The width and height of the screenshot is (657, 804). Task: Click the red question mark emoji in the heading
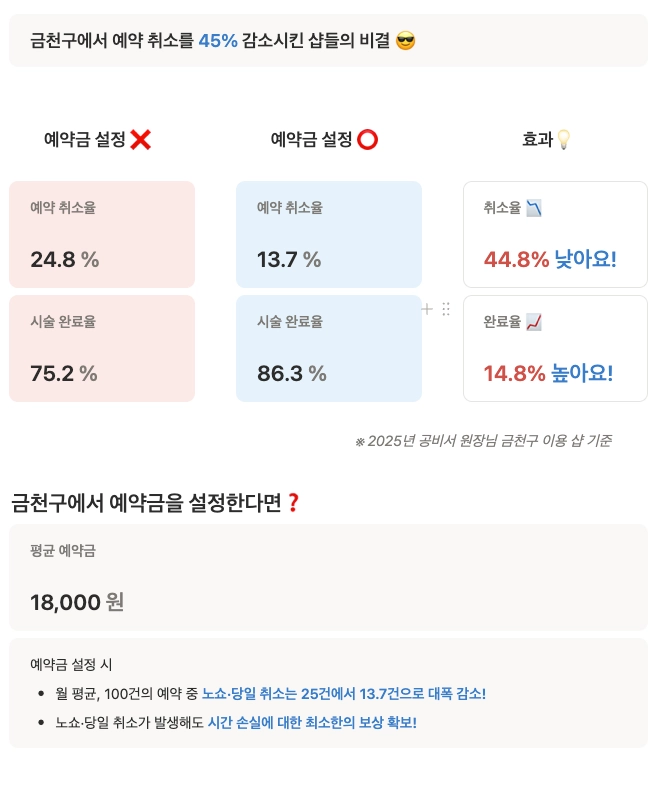click(x=293, y=503)
